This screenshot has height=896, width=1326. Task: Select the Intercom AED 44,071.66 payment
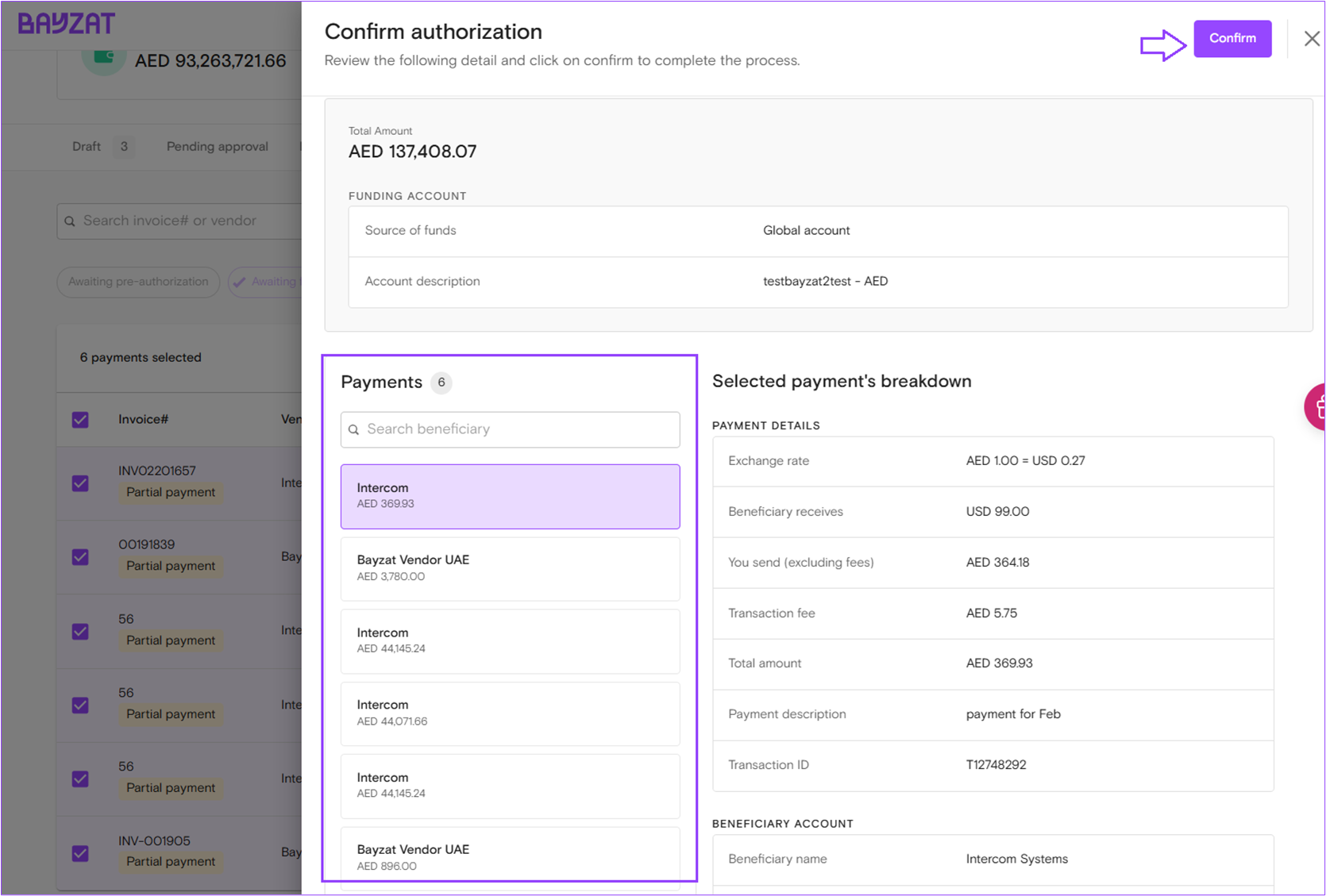(510, 713)
